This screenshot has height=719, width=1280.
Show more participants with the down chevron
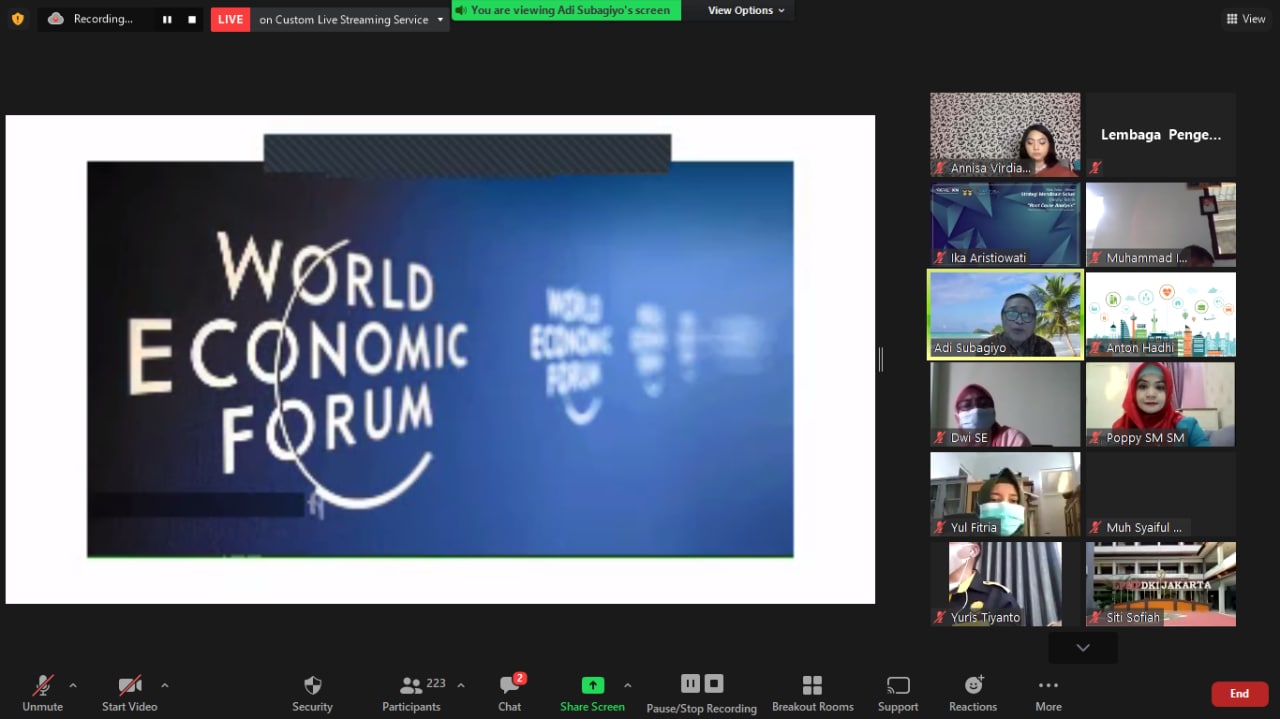pyautogui.click(x=1082, y=648)
